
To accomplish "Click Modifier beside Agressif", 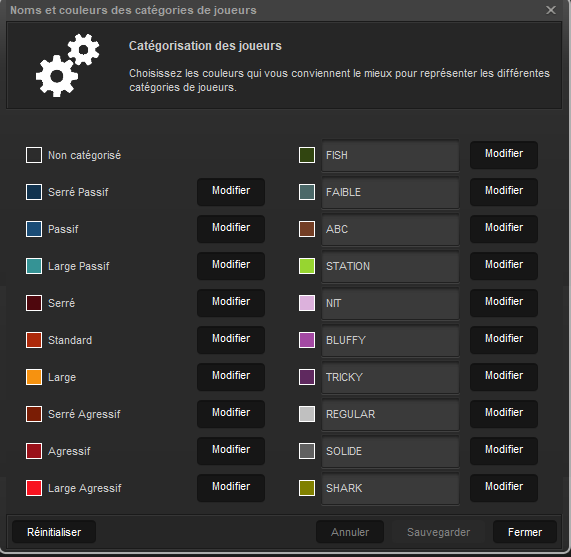I will [x=231, y=451].
